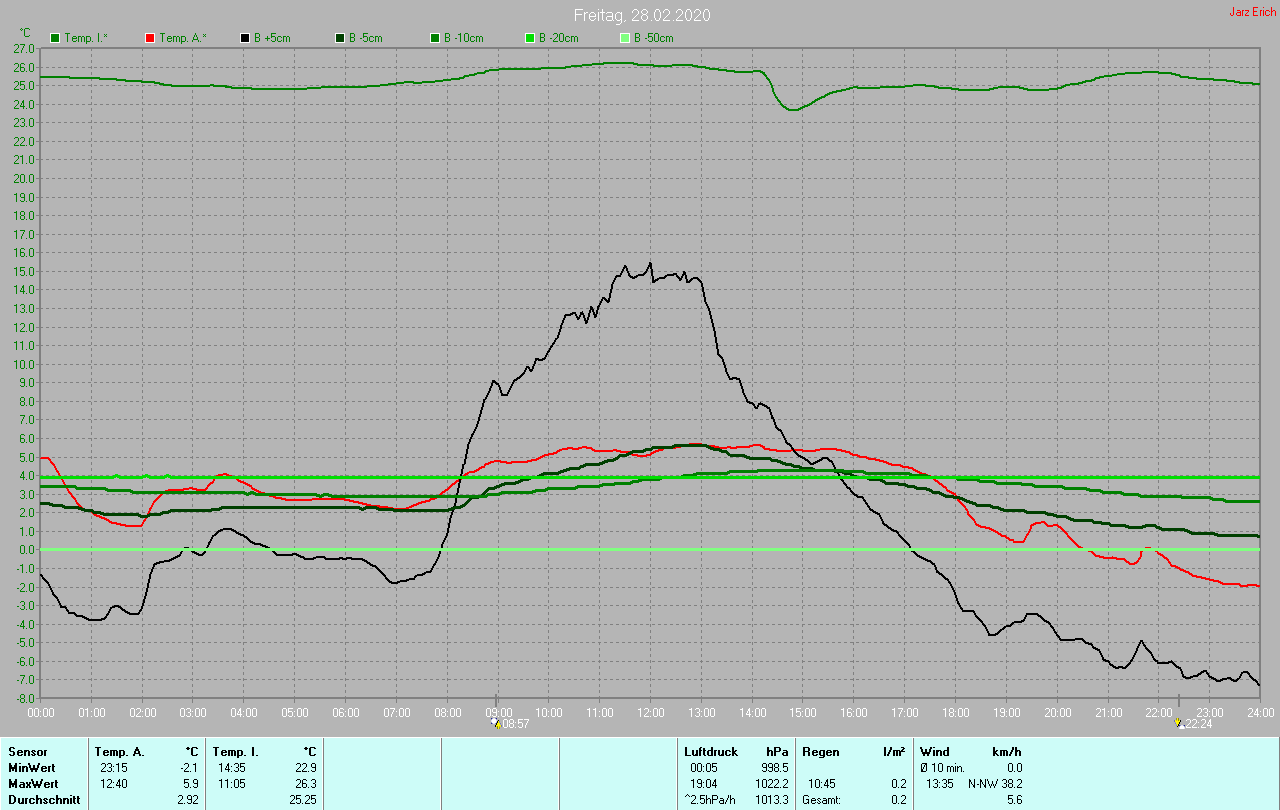Click the '13:35' wind gust time
Screen dimensions: 1280x810
pyautogui.click(x=941, y=783)
